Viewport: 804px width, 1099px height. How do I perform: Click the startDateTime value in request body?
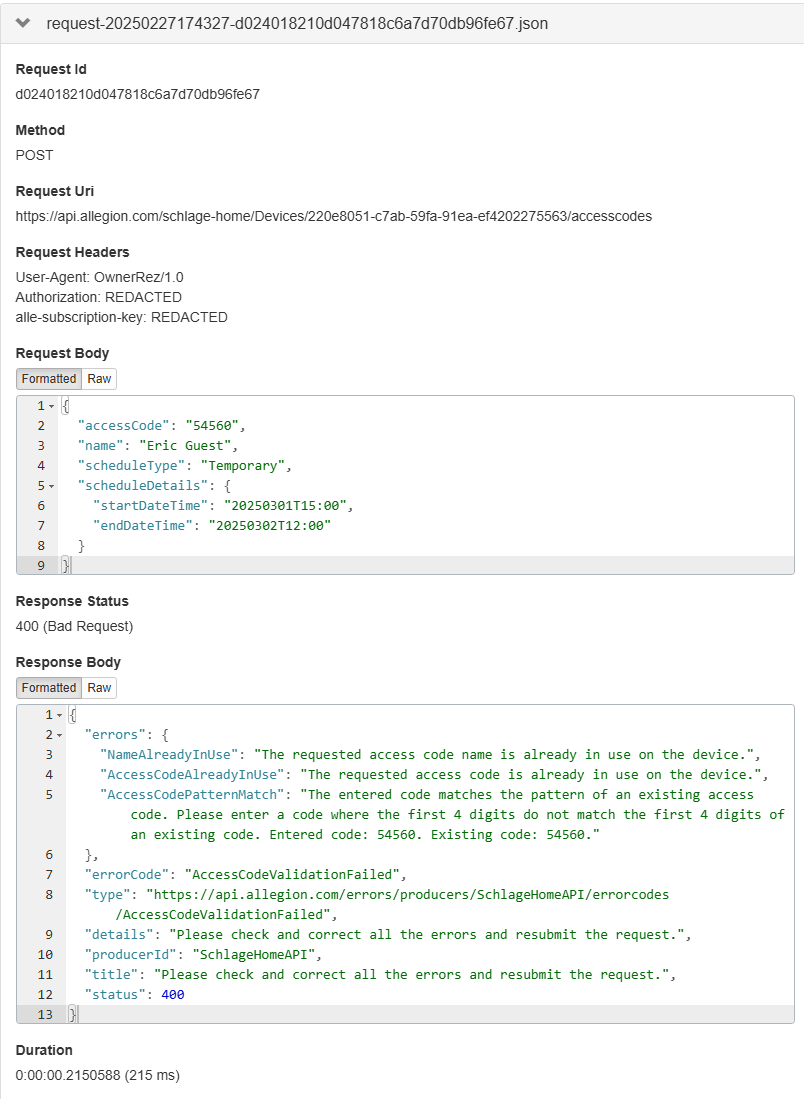[289, 506]
